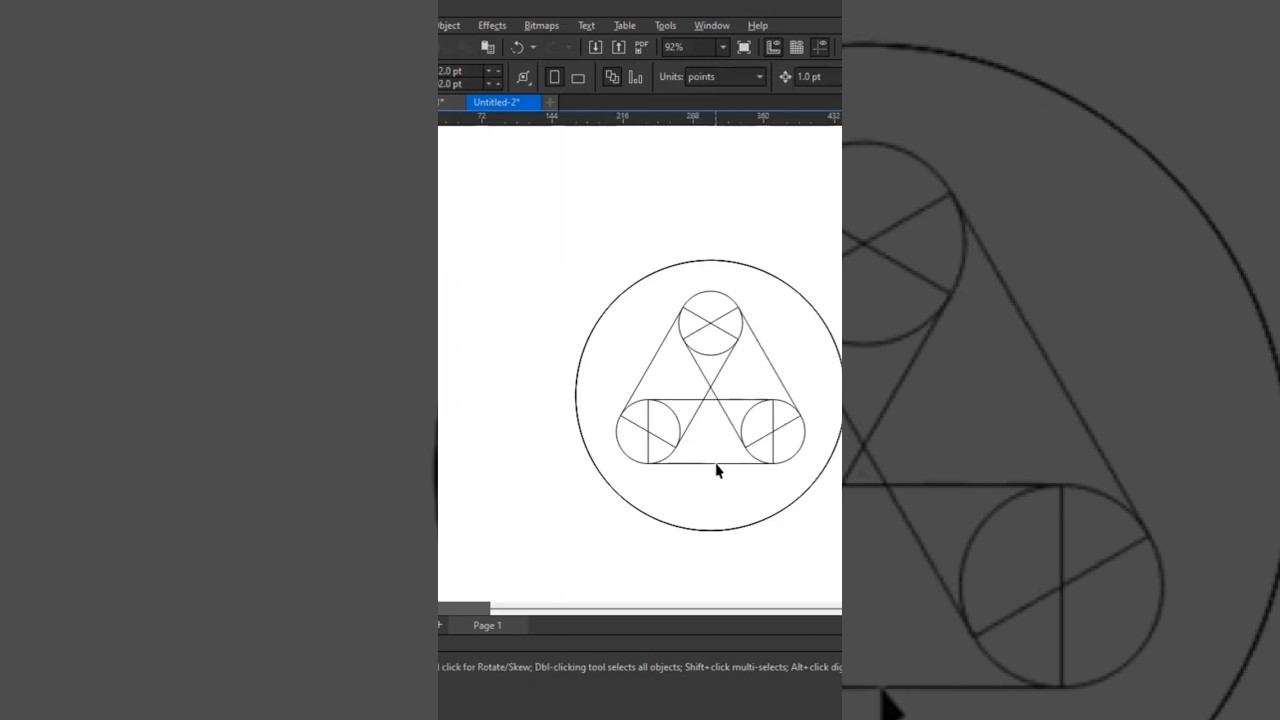Click the upper 2.0 pt size field
This screenshot has width=1280, height=720.
pos(460,71)
